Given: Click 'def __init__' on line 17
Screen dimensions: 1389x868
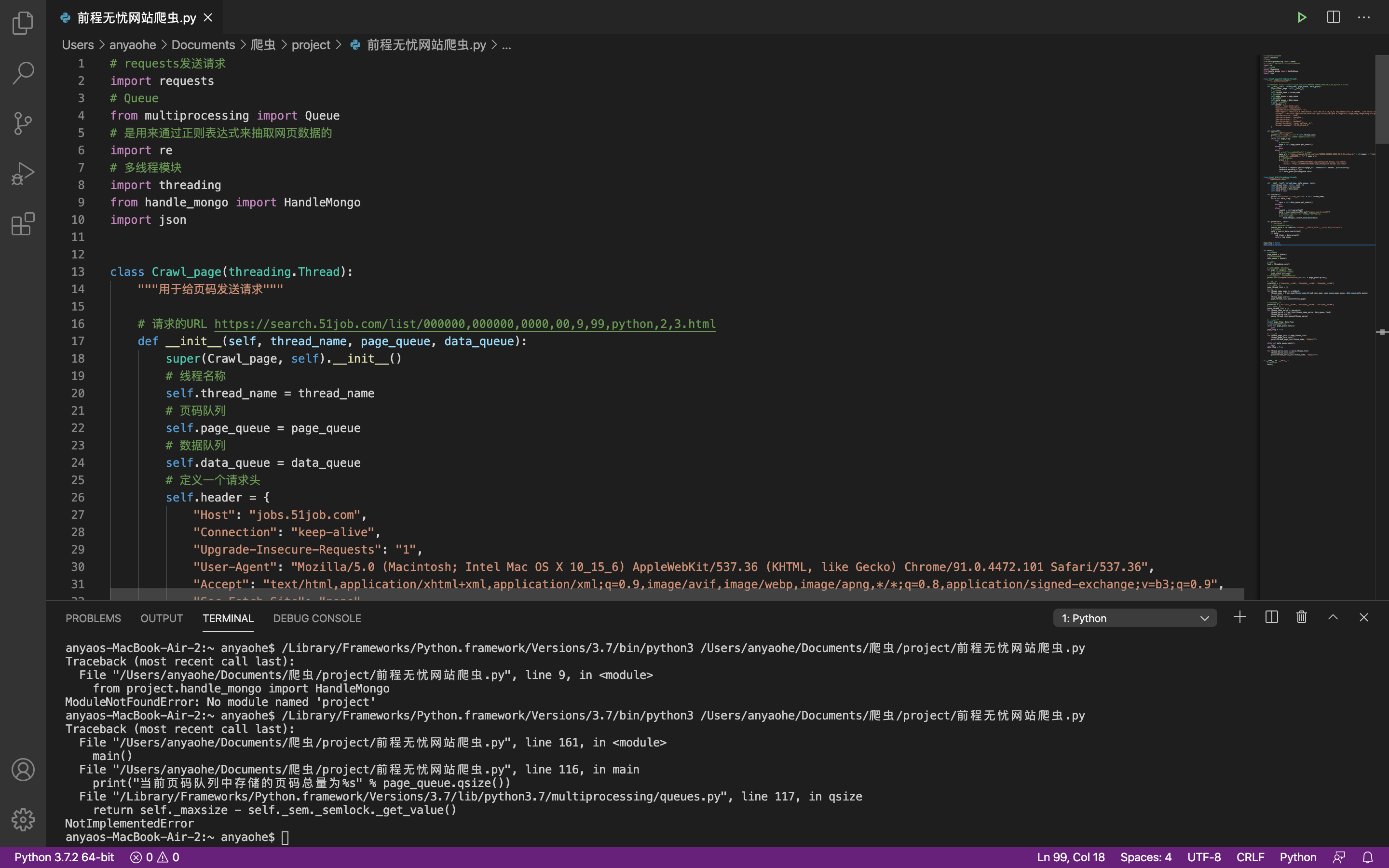Looking at the screenshot, I should pos(179,341).
